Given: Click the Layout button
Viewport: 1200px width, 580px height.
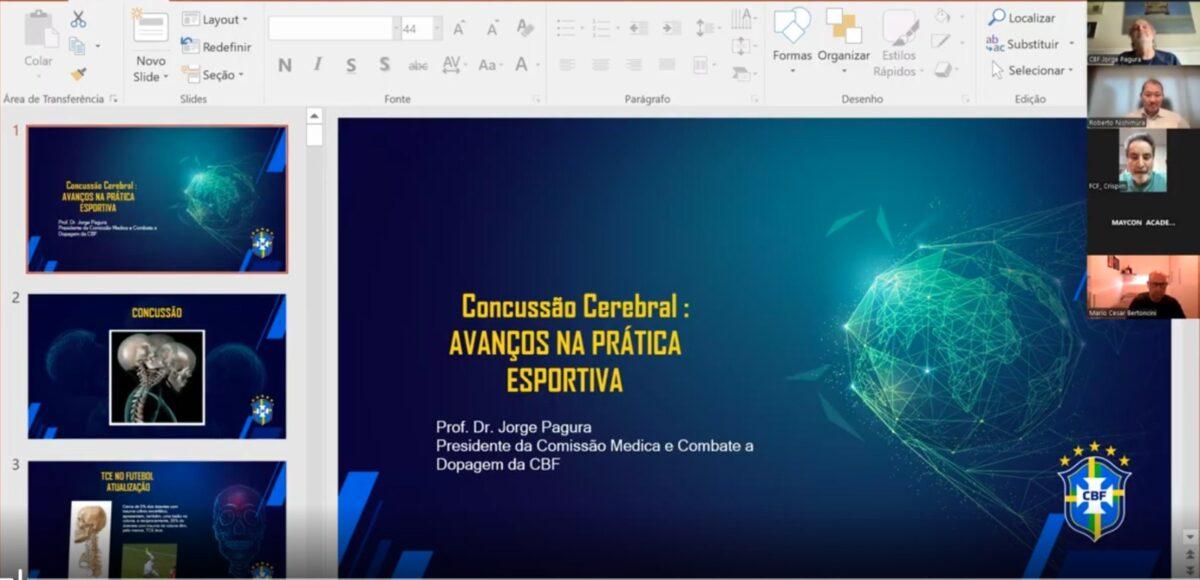Looking at the screenshot, I should tap(213, 18).
